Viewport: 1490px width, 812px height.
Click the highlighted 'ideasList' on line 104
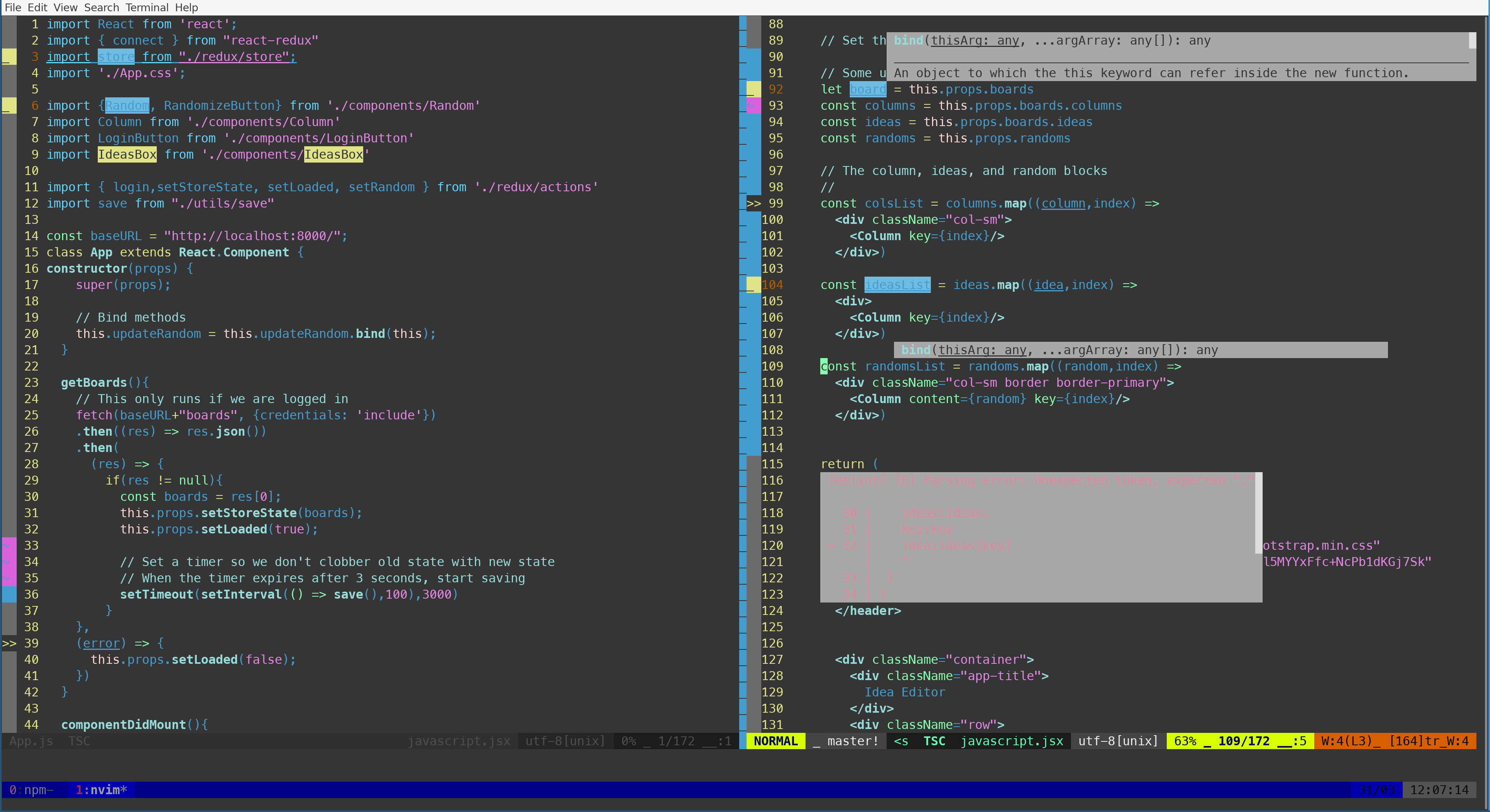pyautogui.click(x=897, y=285)
